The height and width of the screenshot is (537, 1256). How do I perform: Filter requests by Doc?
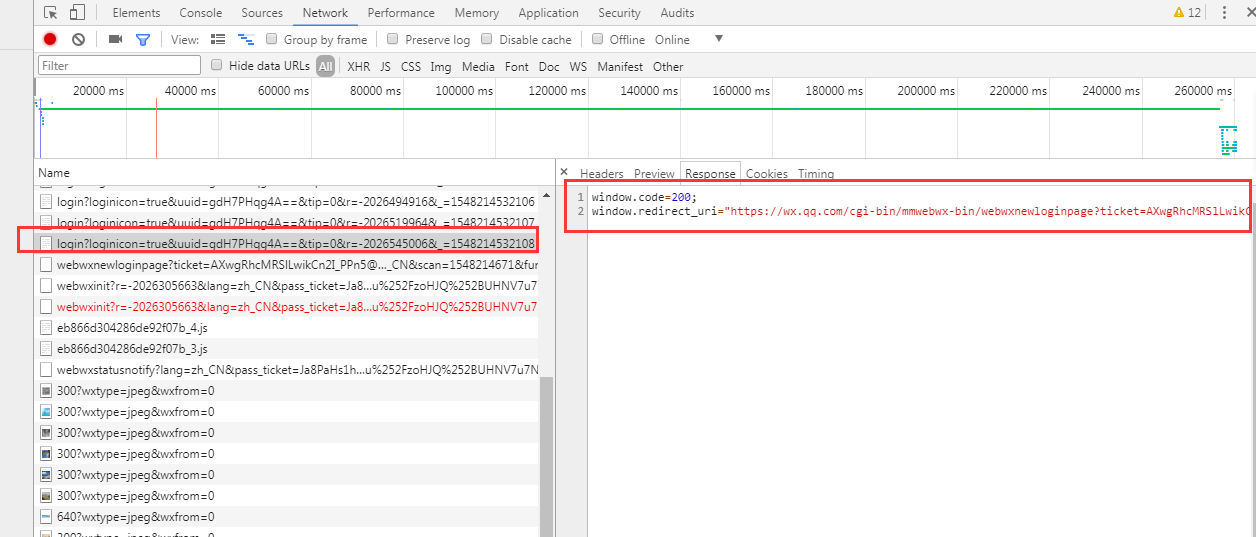coord(549,66)
